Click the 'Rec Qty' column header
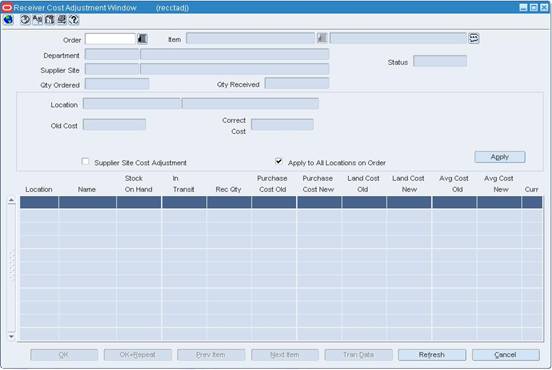Viewport: 552px width, 370px height. click(x=228, y=189)
